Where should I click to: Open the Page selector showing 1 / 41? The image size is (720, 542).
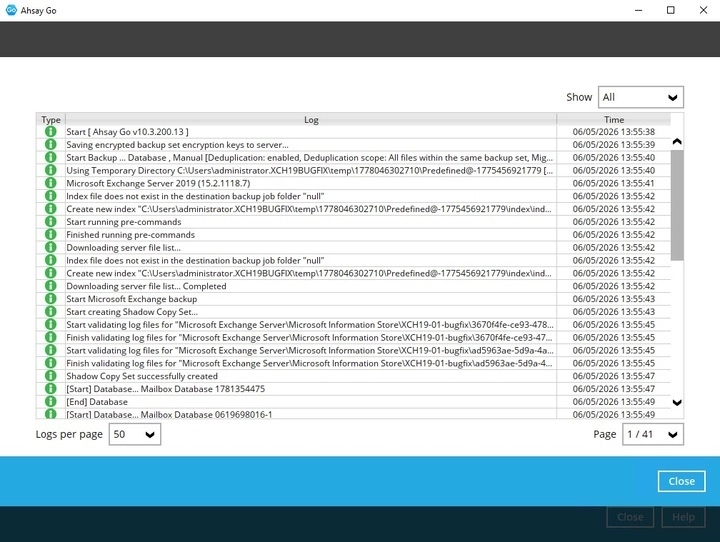[652, 434]
